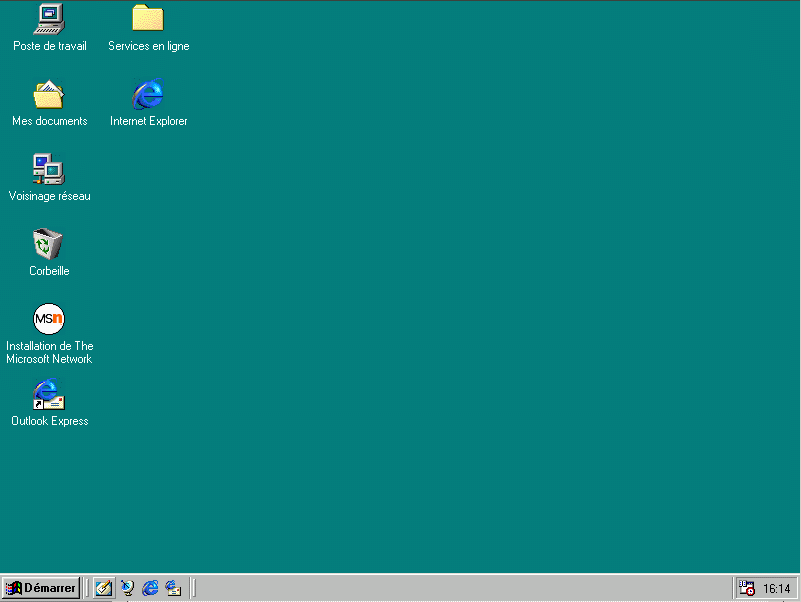
Task: Select the Corbeille recycle bin
Action: click(x=48, y=243)
